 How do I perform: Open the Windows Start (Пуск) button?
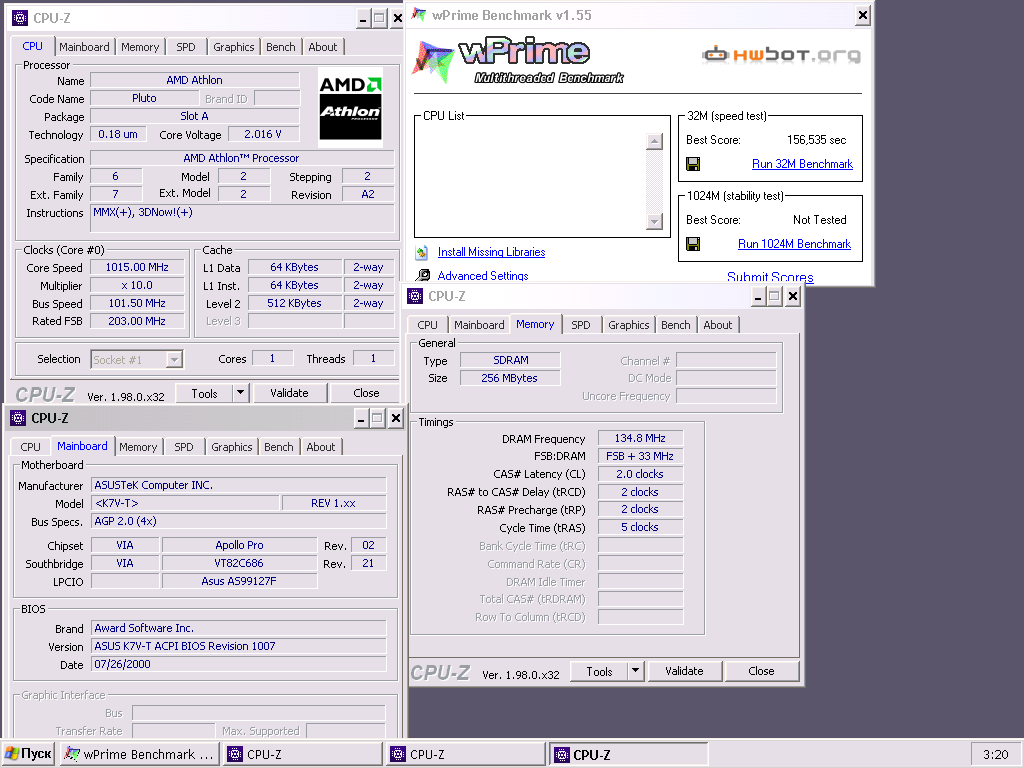click(x=28, y=754)
